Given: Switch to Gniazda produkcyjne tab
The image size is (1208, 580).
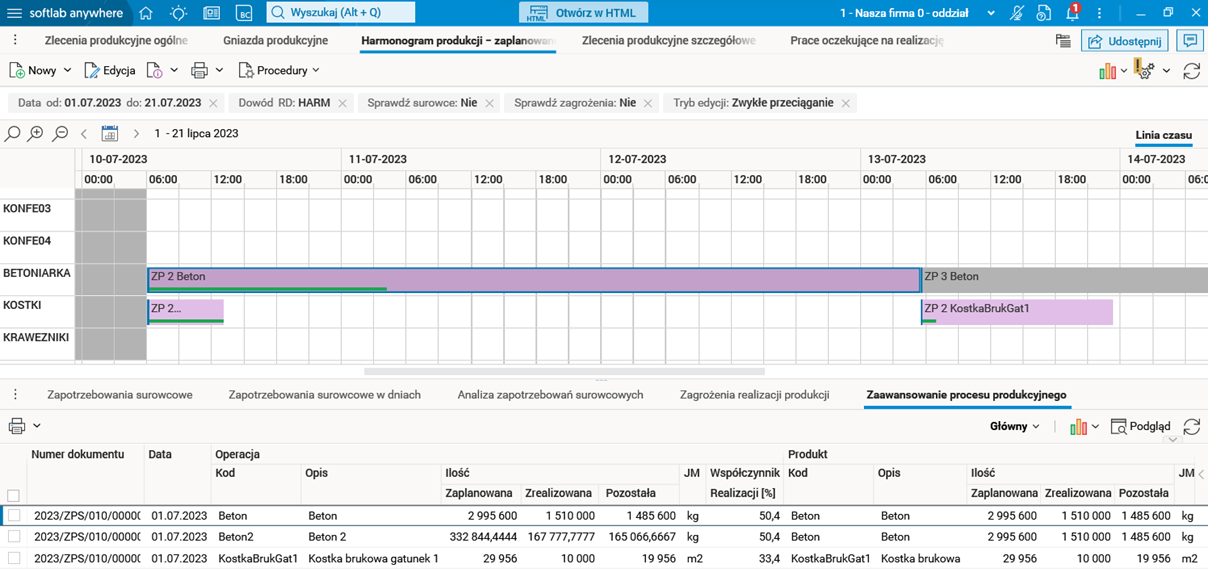Looking at the screenshot, I should click(275, 41).
